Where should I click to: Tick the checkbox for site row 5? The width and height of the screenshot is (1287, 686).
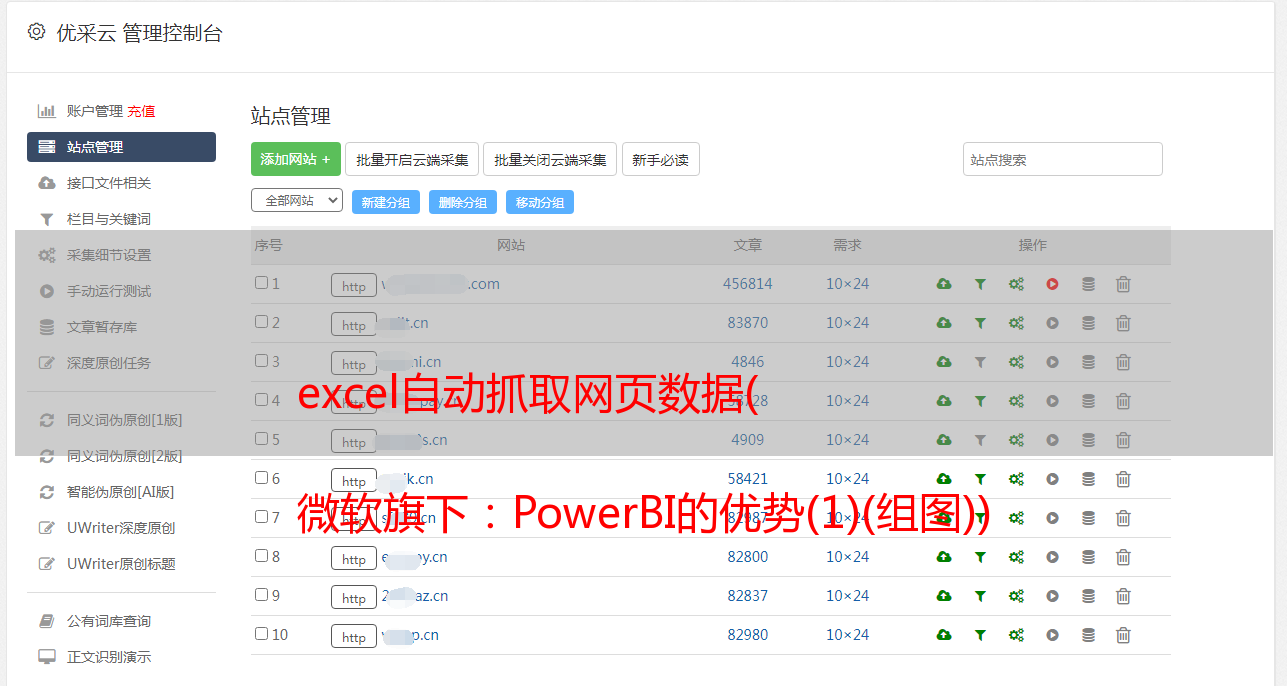[x=261, y=439]
